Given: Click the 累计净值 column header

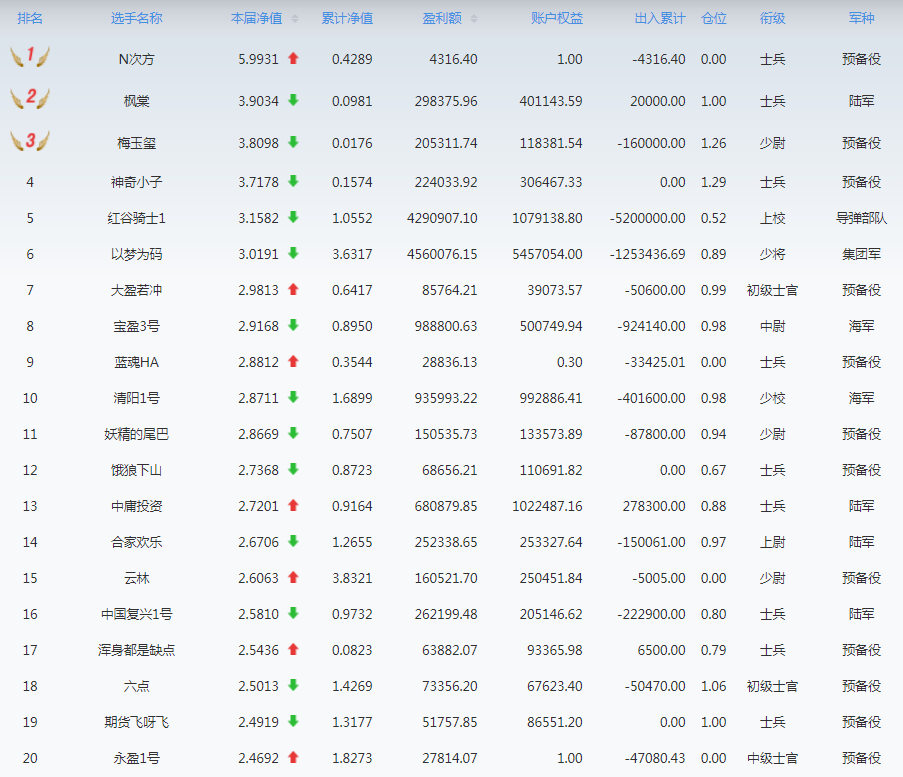Looking at the screenshot, I should point(347,18).
